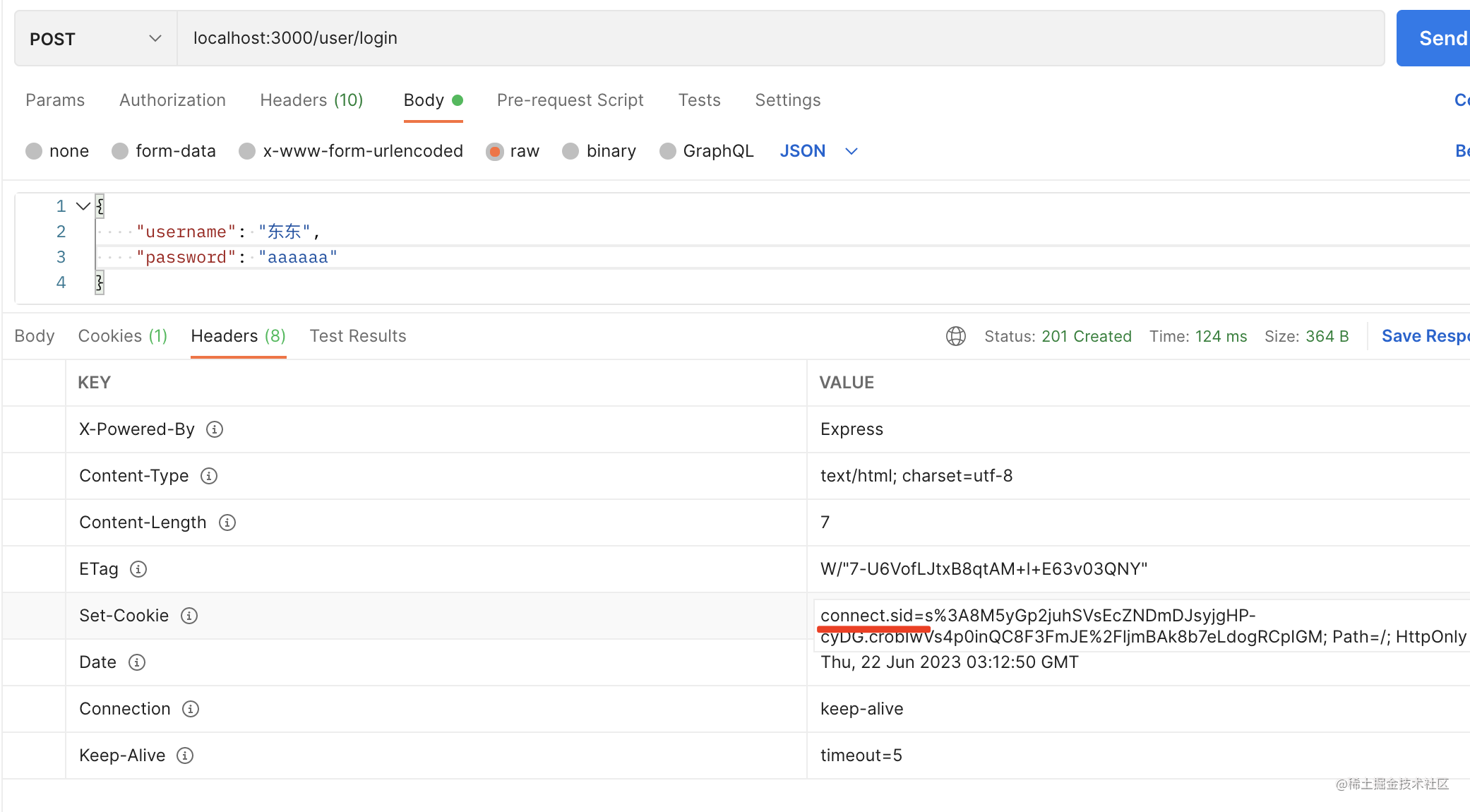1470x812 pixels.
Task: Open the POST method dropdown
Action: point(95,39)
